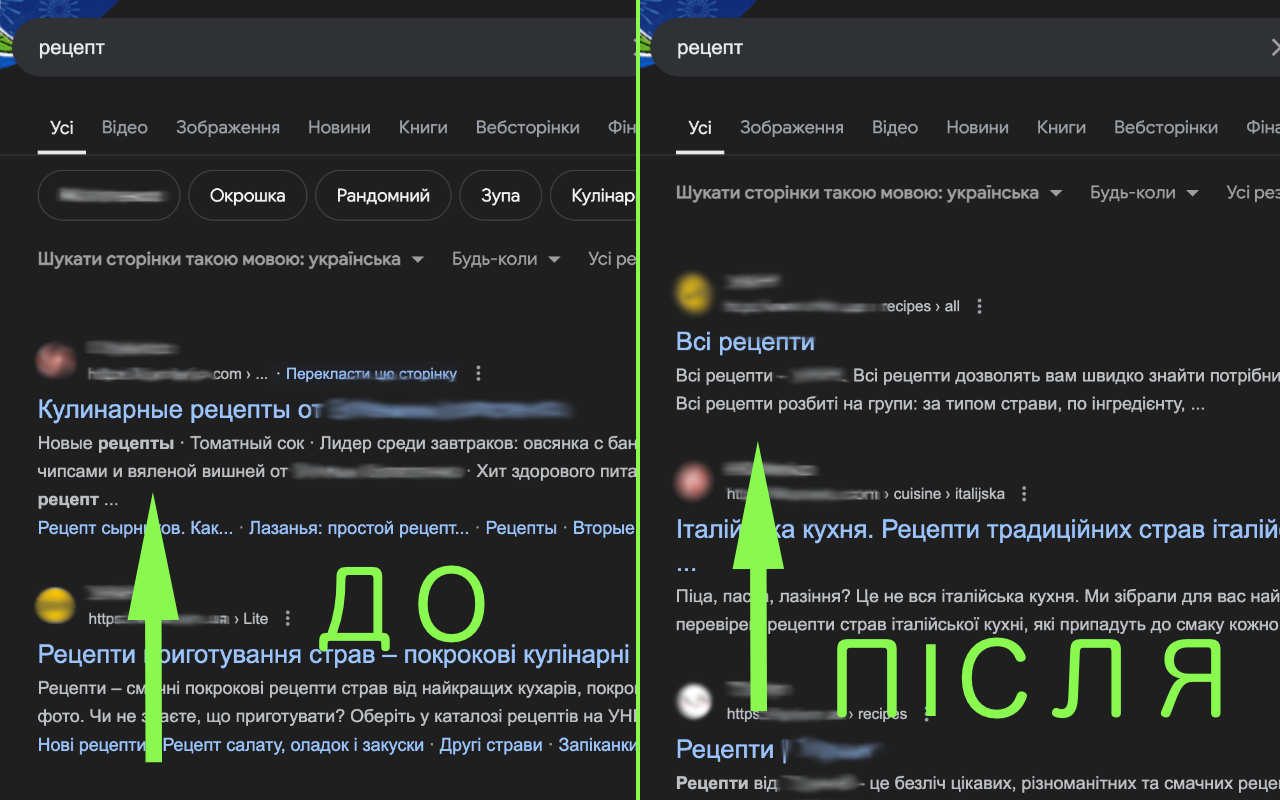Open the three-dot menu on the Італійська кухня result

click(1023, 493)
